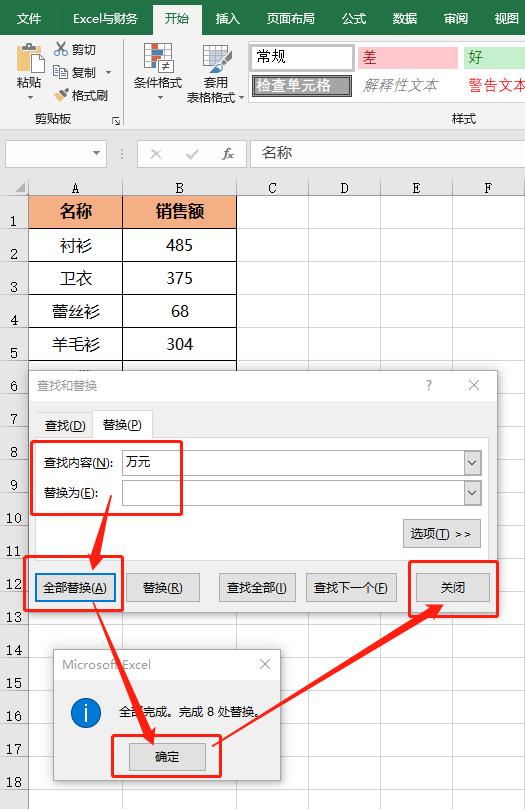Viewport: 525px width, 809px height.
Task: Click the formula bar showing 名称
Action: tap(387, 154)
